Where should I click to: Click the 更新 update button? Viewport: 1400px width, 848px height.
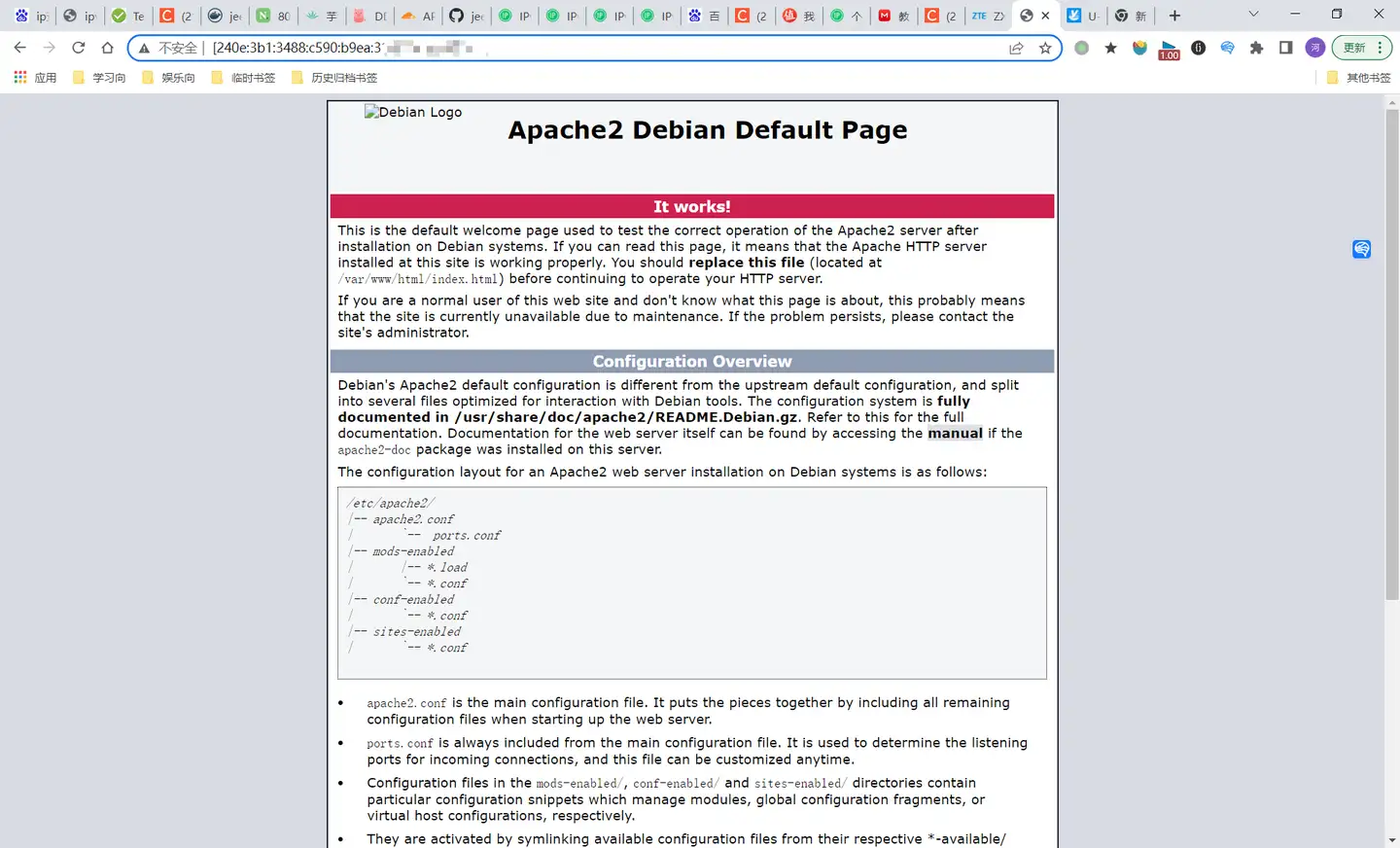click(x=1353, y=48)
